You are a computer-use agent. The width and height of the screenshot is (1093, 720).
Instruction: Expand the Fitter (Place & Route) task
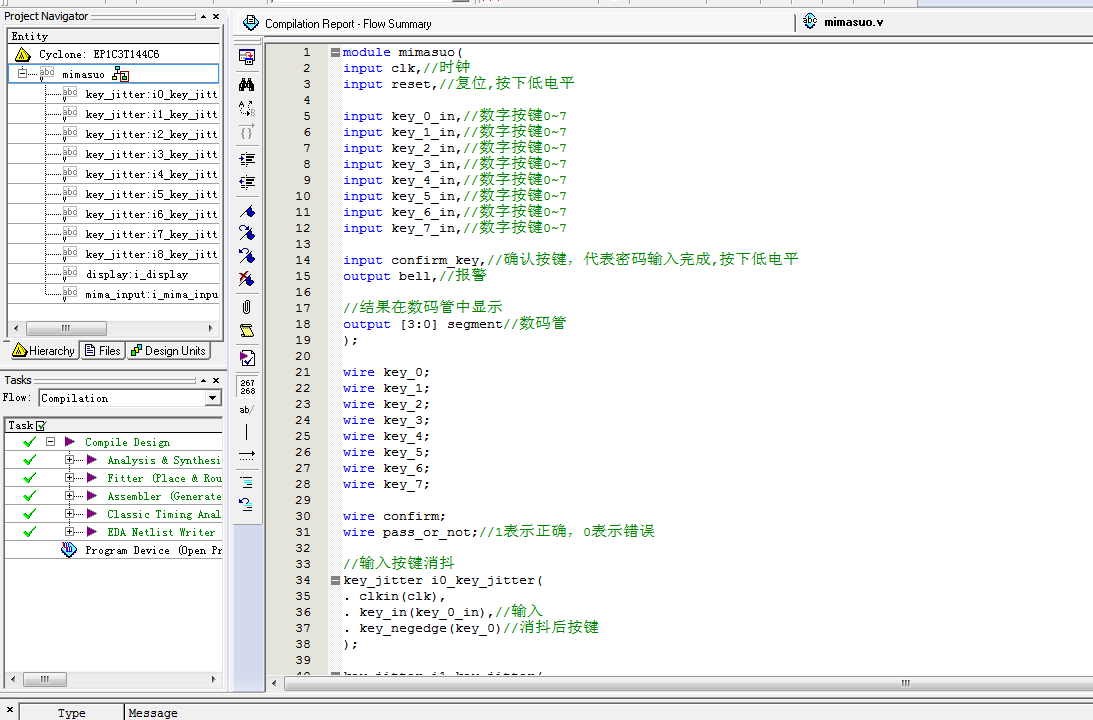tap(70, 478)
